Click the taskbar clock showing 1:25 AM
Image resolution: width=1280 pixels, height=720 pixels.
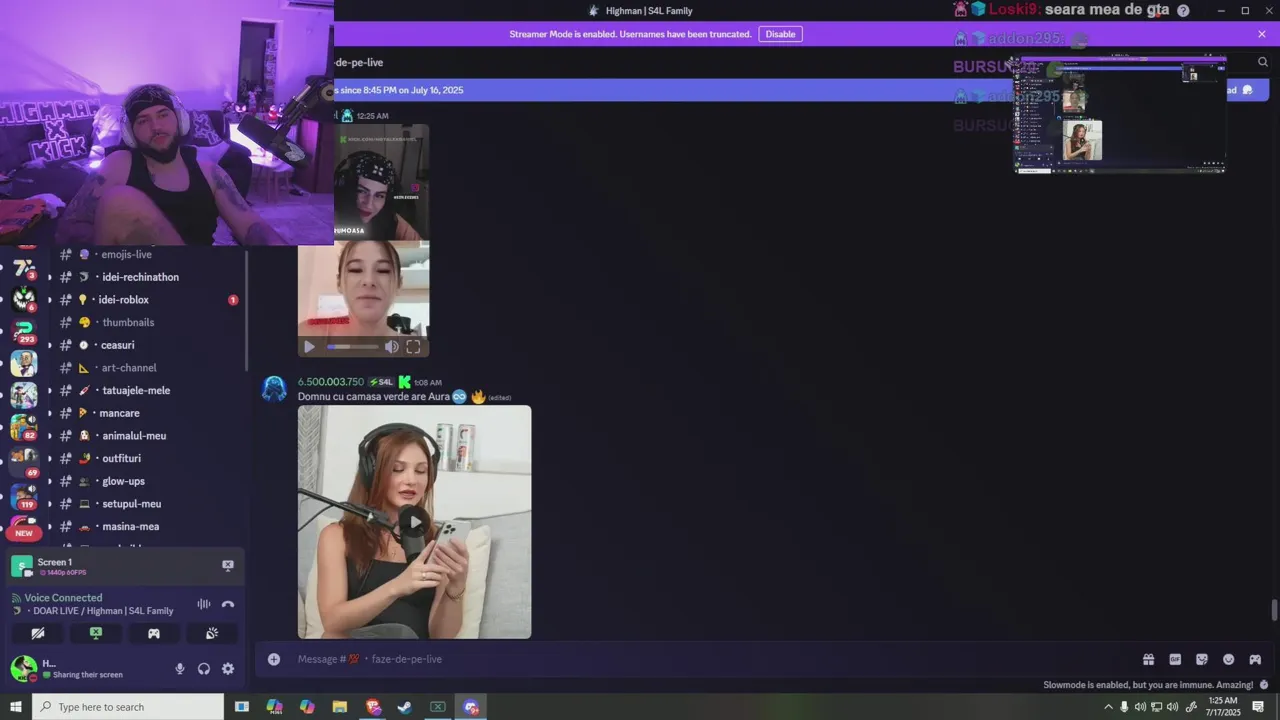tap(1222, 707)
